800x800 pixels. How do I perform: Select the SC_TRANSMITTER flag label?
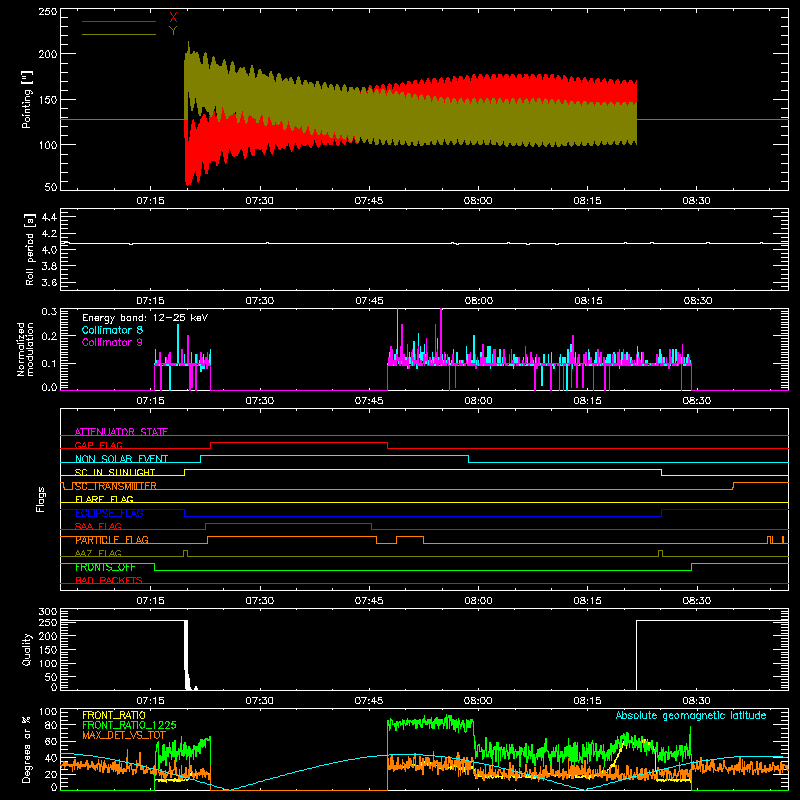pyautogui.click(x=115, y=486)
